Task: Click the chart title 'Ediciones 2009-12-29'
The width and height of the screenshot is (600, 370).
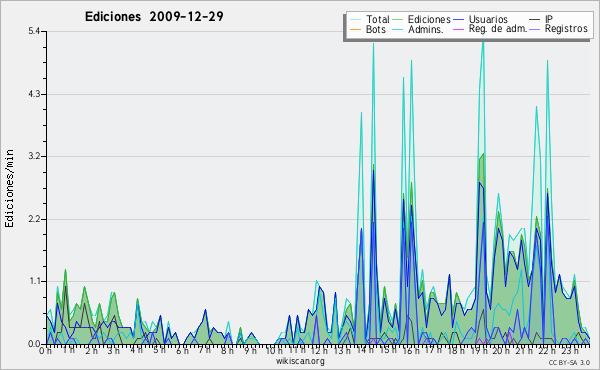Action: point(154,17)
